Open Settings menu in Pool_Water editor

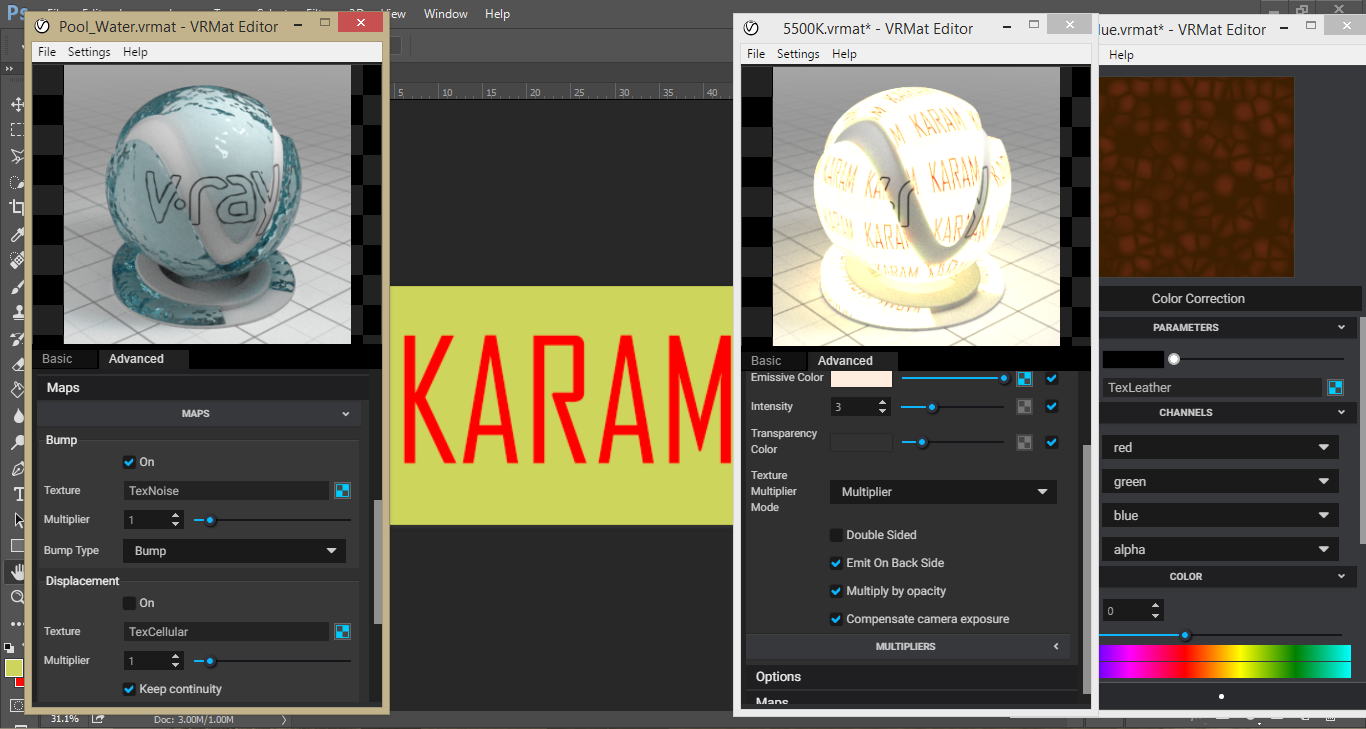point(89,52)
